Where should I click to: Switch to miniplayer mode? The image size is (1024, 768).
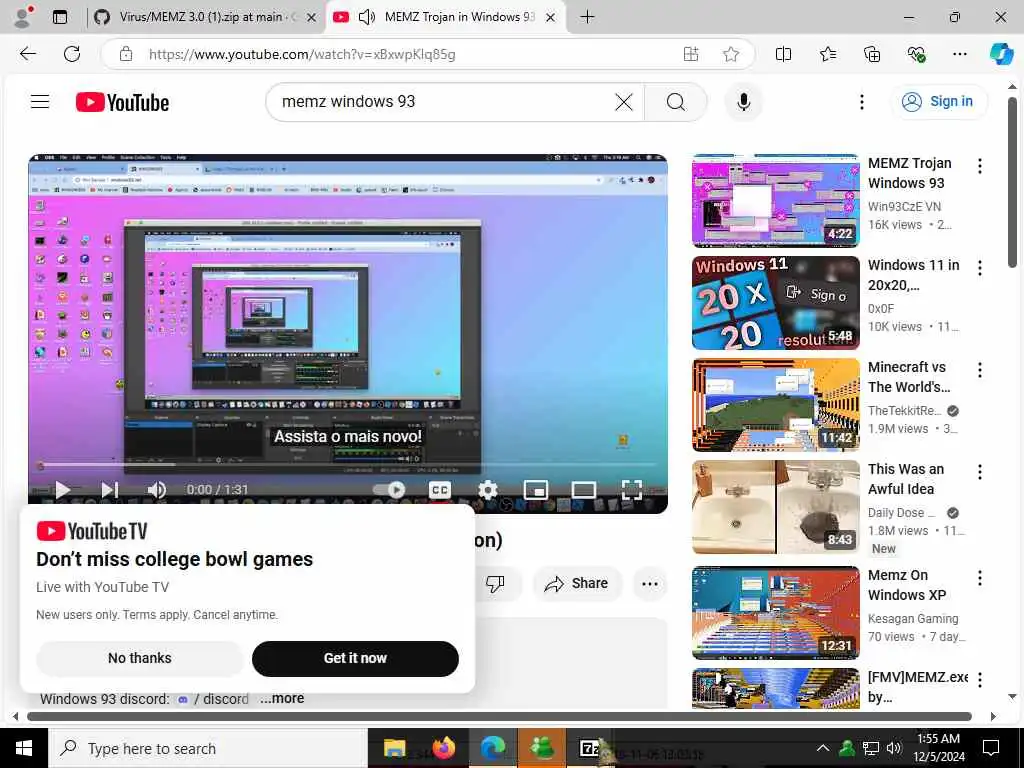pyautogui.click(x=536, y=489)
